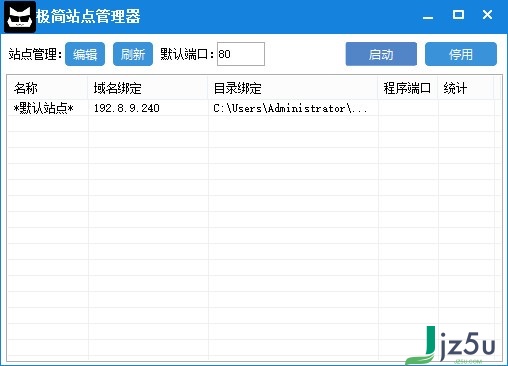Close the 极简站点管理器 window
508x366 pixels.
[x=487, y=15]
